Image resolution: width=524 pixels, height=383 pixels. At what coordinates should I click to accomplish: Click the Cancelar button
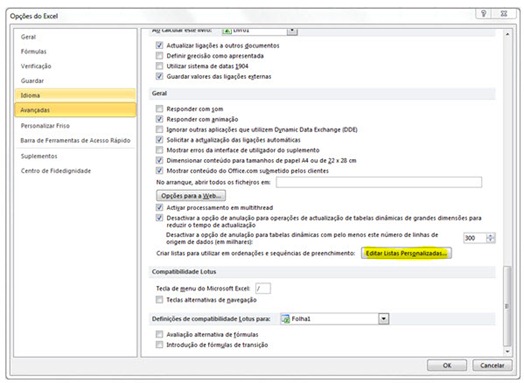(492, 365)
